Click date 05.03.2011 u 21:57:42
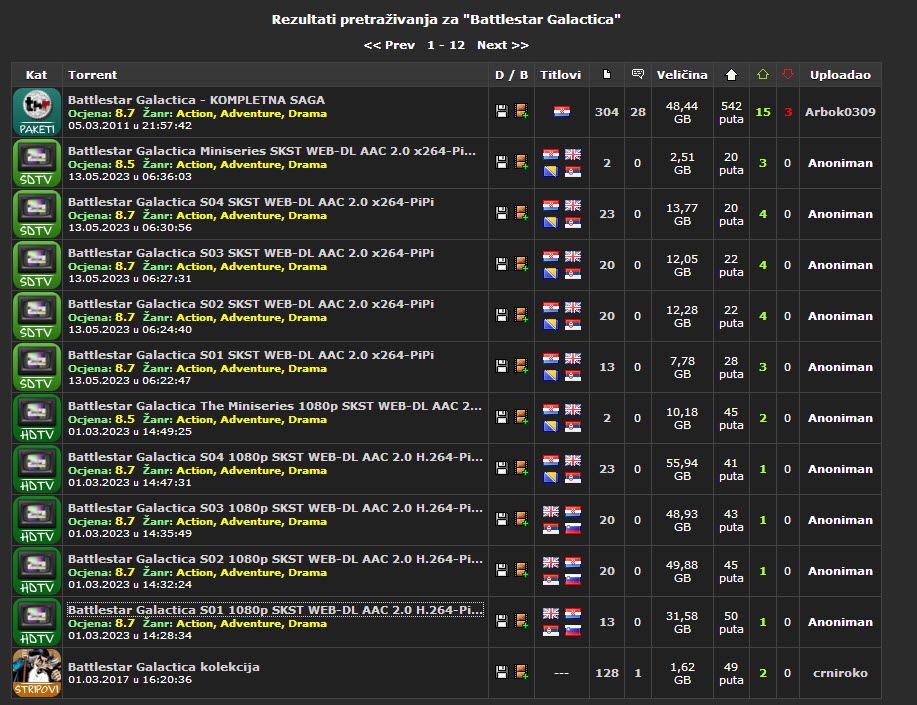917x705 pixels. [130, 126]
